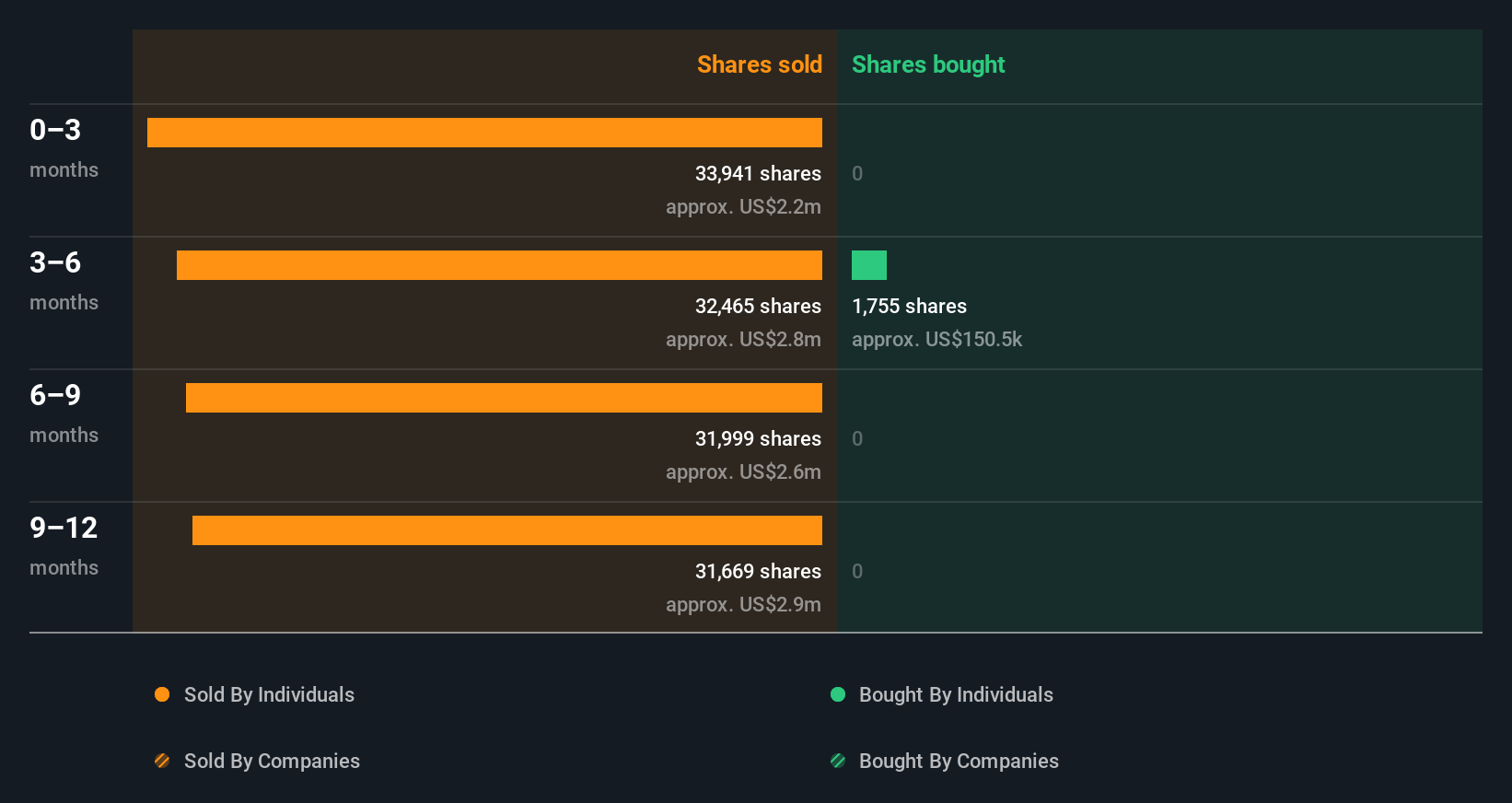1512x803 pixels.
Task: Click the 9–12 months row label
Action: pos(64,545)
